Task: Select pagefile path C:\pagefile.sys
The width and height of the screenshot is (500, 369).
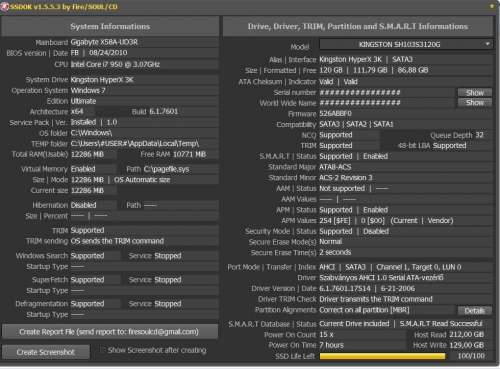Action: (166, 169)
